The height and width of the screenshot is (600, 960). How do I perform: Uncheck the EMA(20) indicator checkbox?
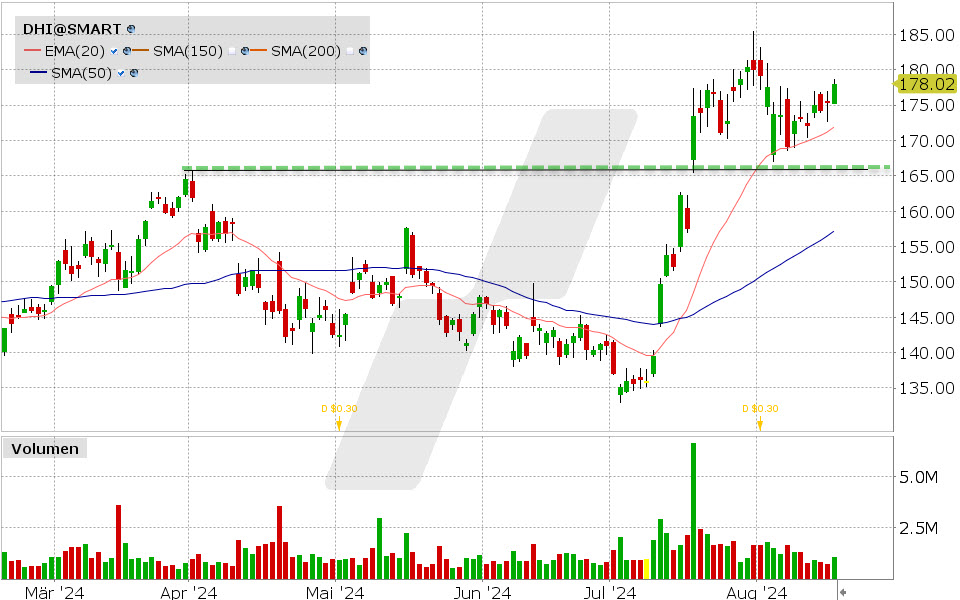click(x=114, y=51)
